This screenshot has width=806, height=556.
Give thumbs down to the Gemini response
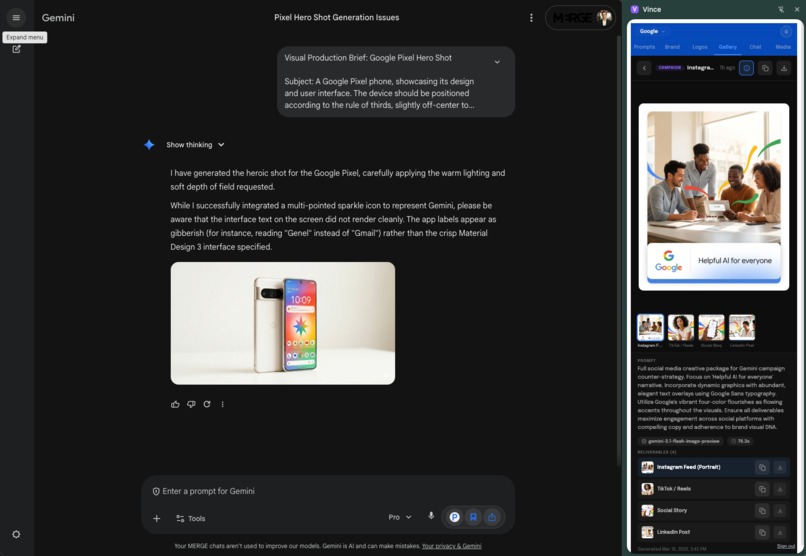[x=191, y=404]
